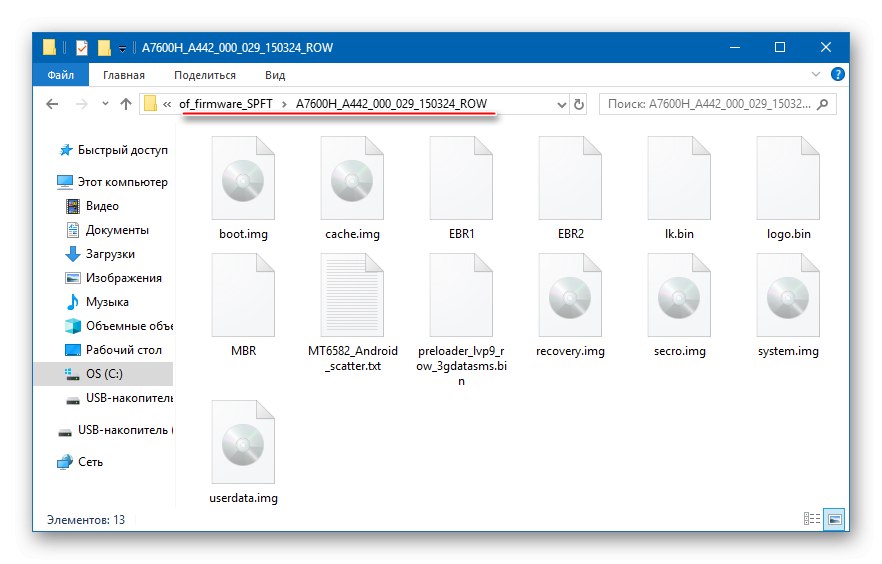Select the userdata.img file icon

(x=243, y=442)
